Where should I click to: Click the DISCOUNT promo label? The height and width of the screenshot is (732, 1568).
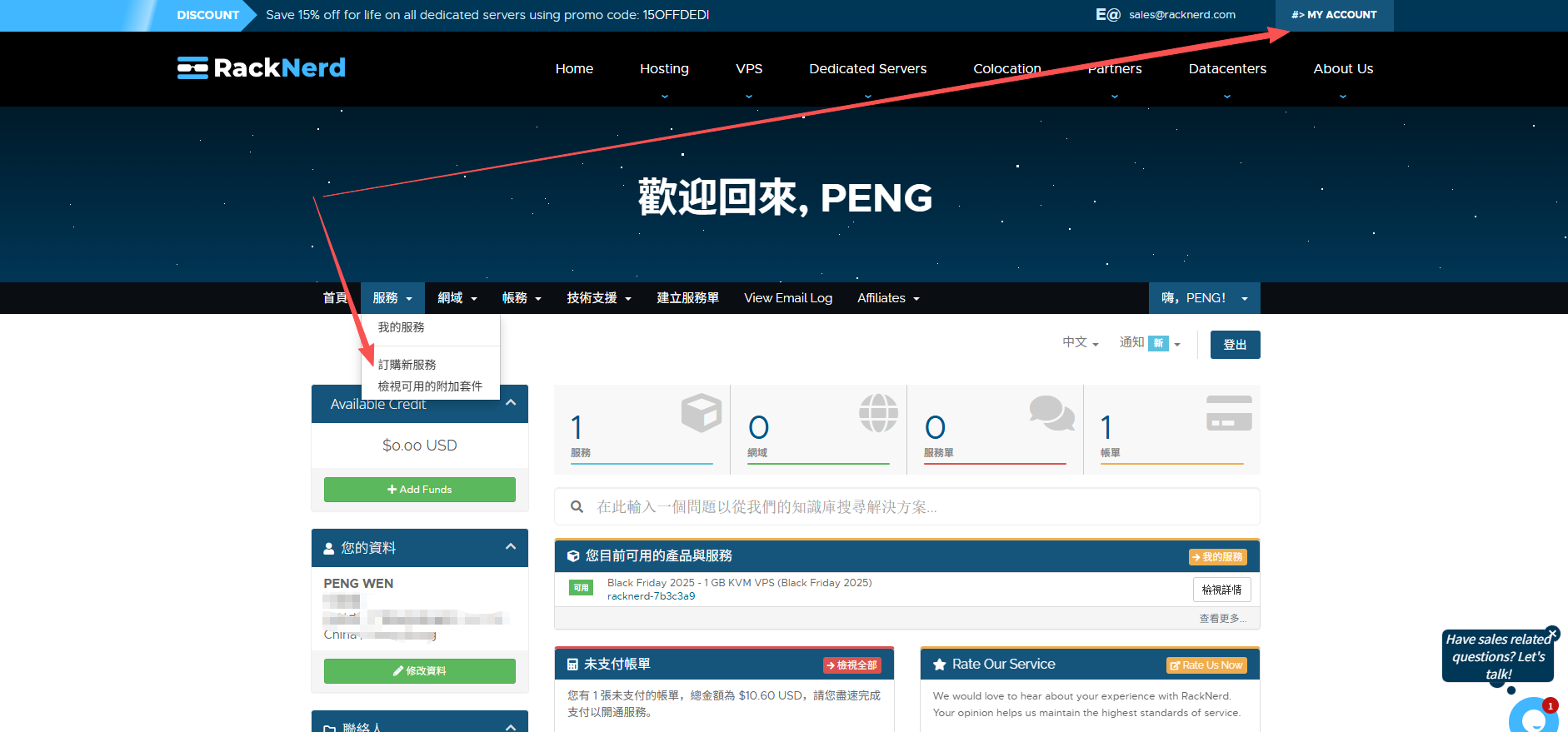[x=207, y=15]
